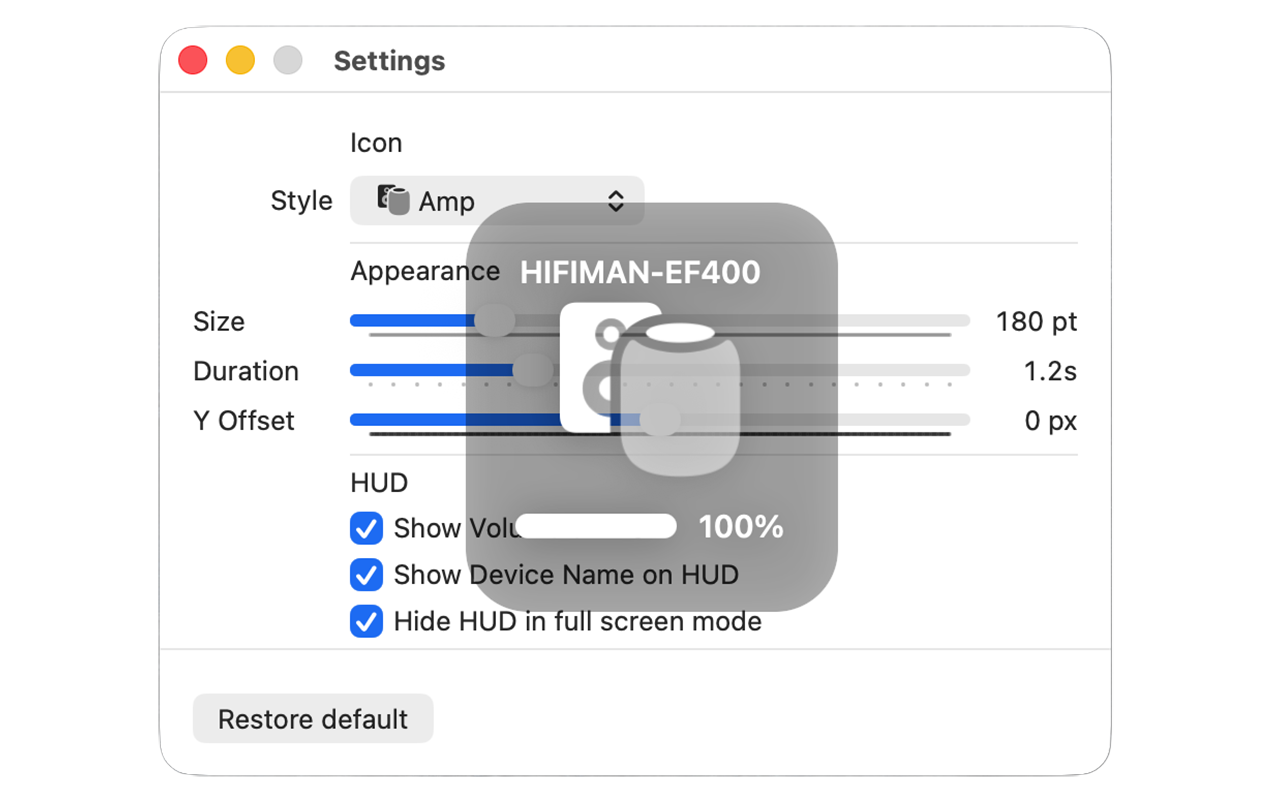Click the Size slider knob

pyautogui.click(x=494, y=321)
